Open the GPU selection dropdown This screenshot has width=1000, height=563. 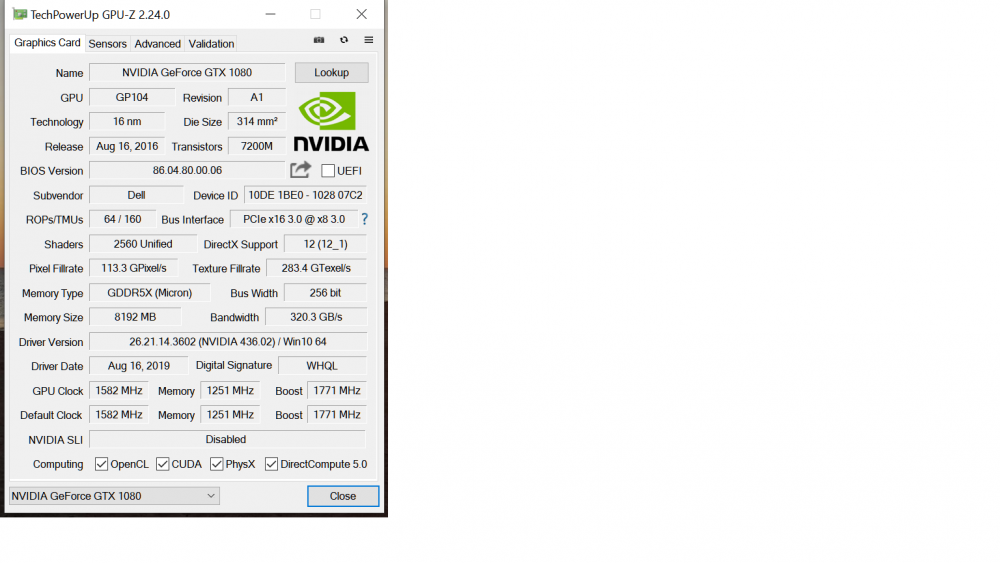[x=114, y=496]
